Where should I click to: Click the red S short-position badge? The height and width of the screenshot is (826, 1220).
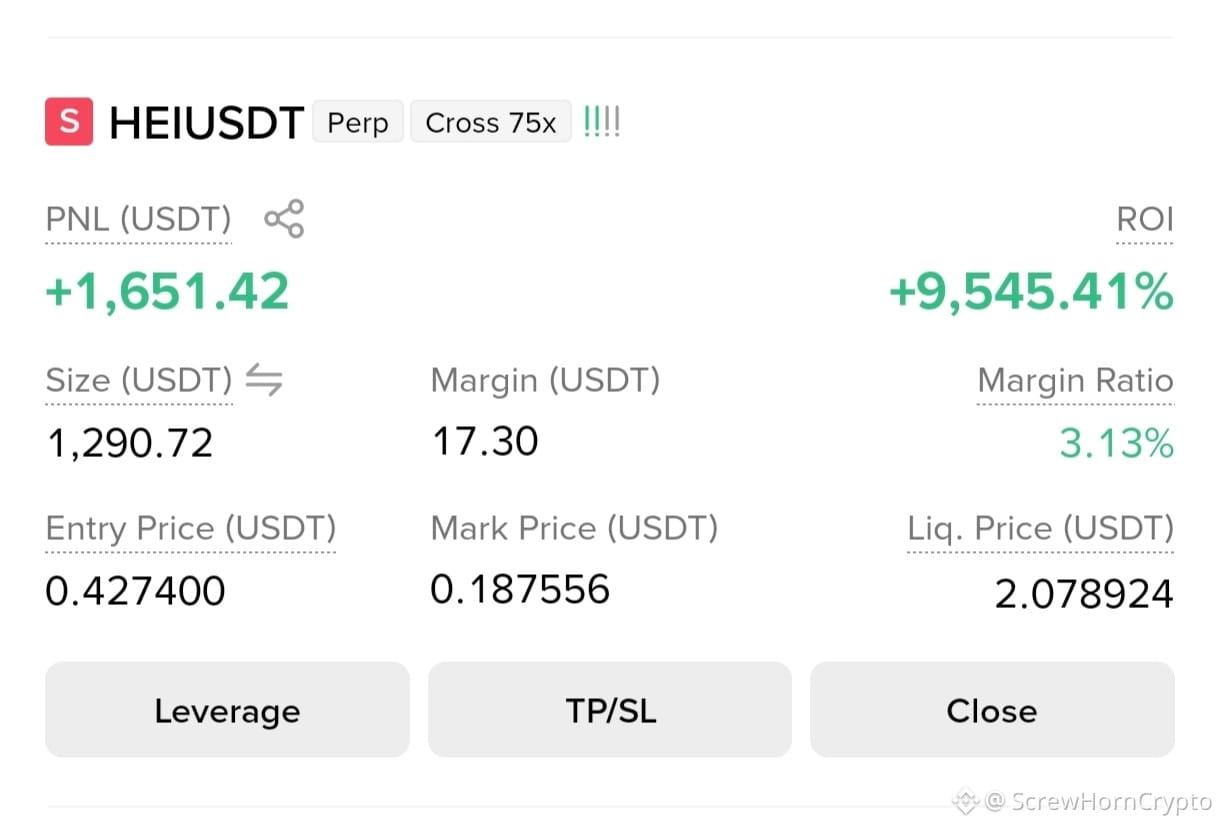pos(69,122)
